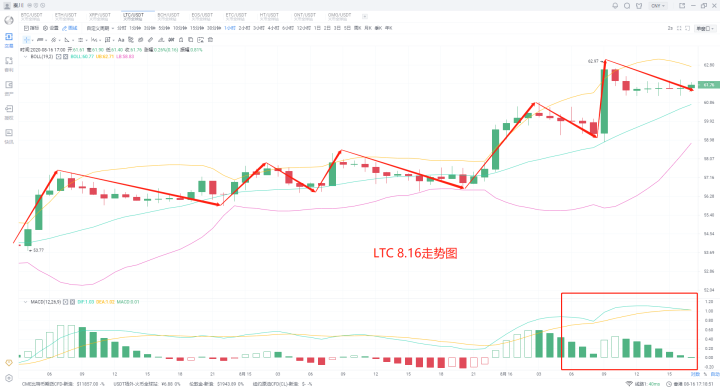Click the fullscreen expand icon beside 2s
The width and height of the screenshot is (720, 389).
[x=679, y=28]
